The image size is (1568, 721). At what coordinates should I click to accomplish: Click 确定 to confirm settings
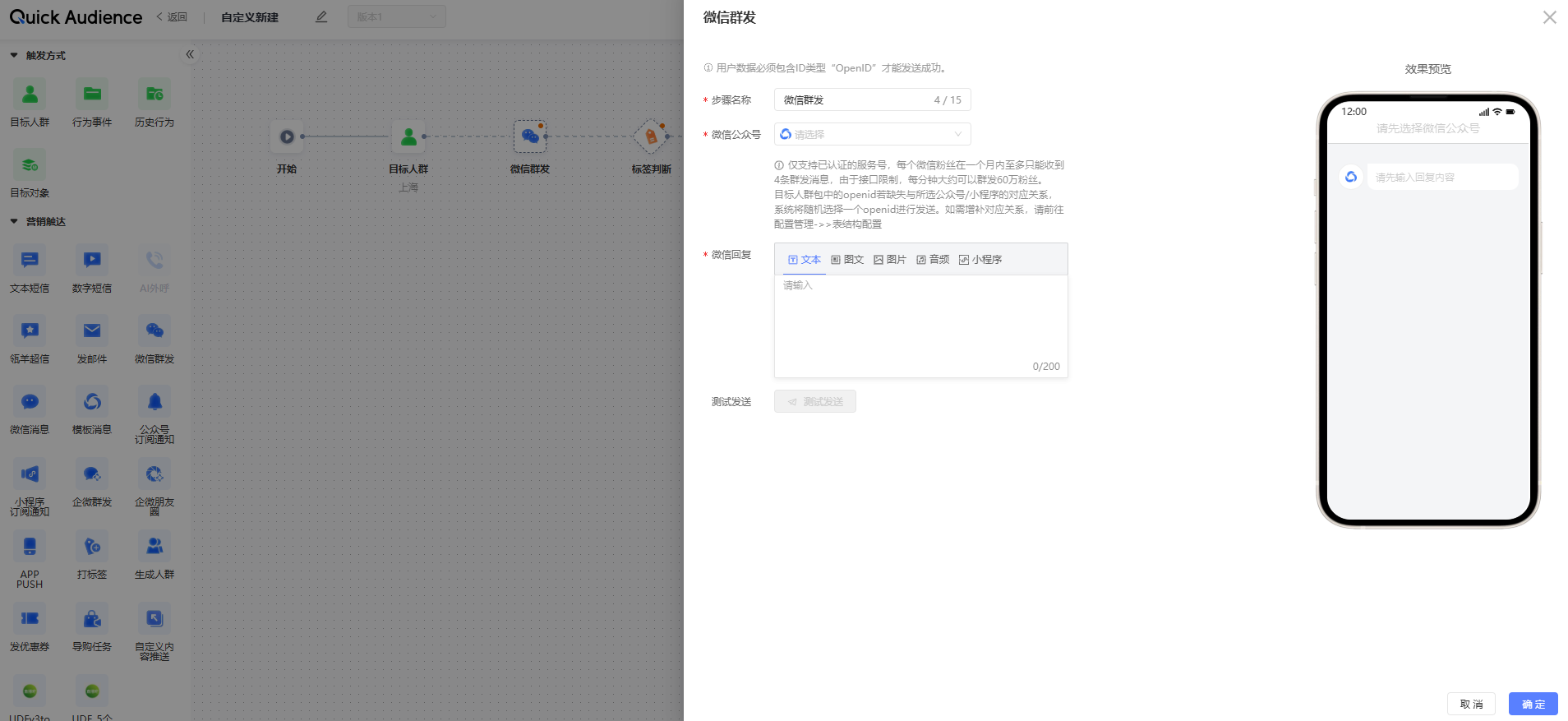pos(1533,704)
